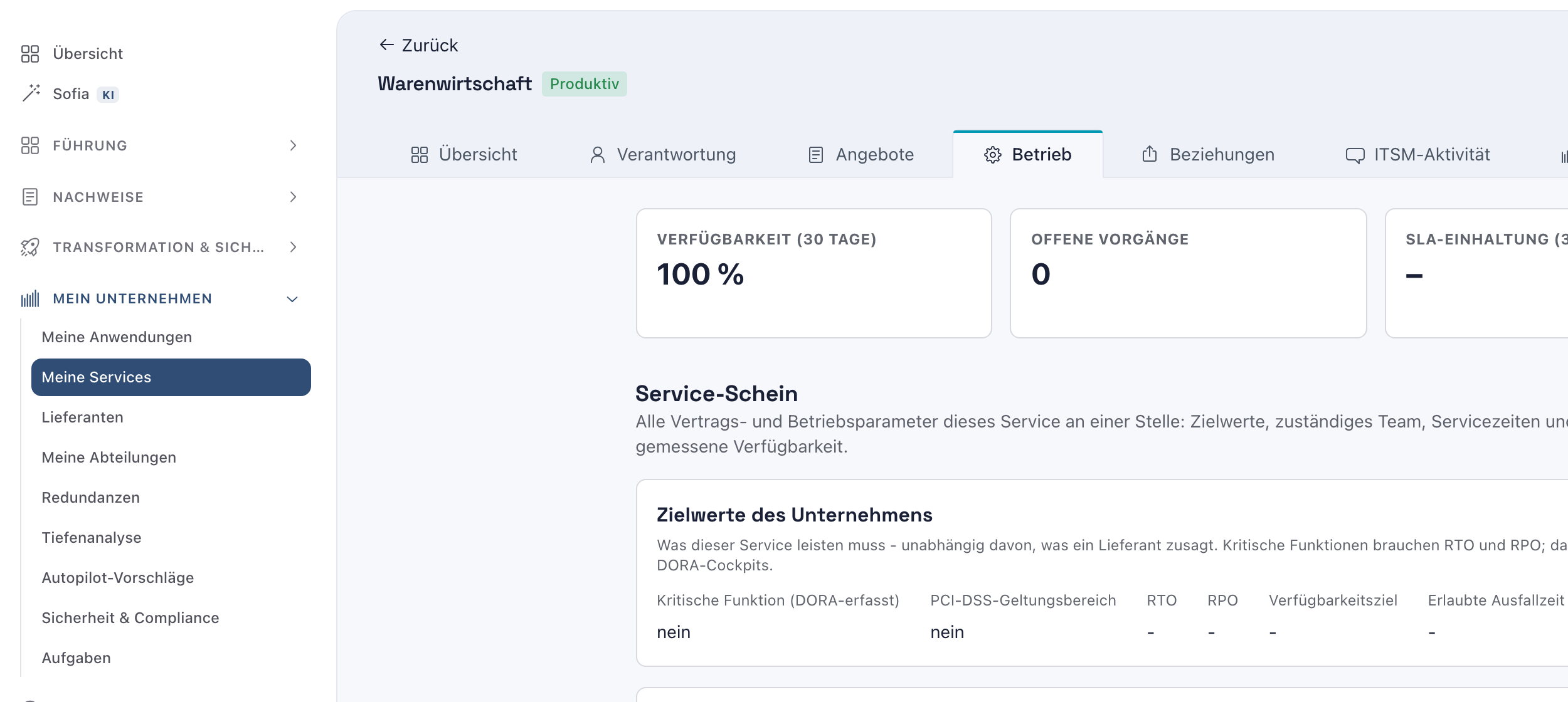Open Lieferanten sidebar item

[x=171, y=417]
